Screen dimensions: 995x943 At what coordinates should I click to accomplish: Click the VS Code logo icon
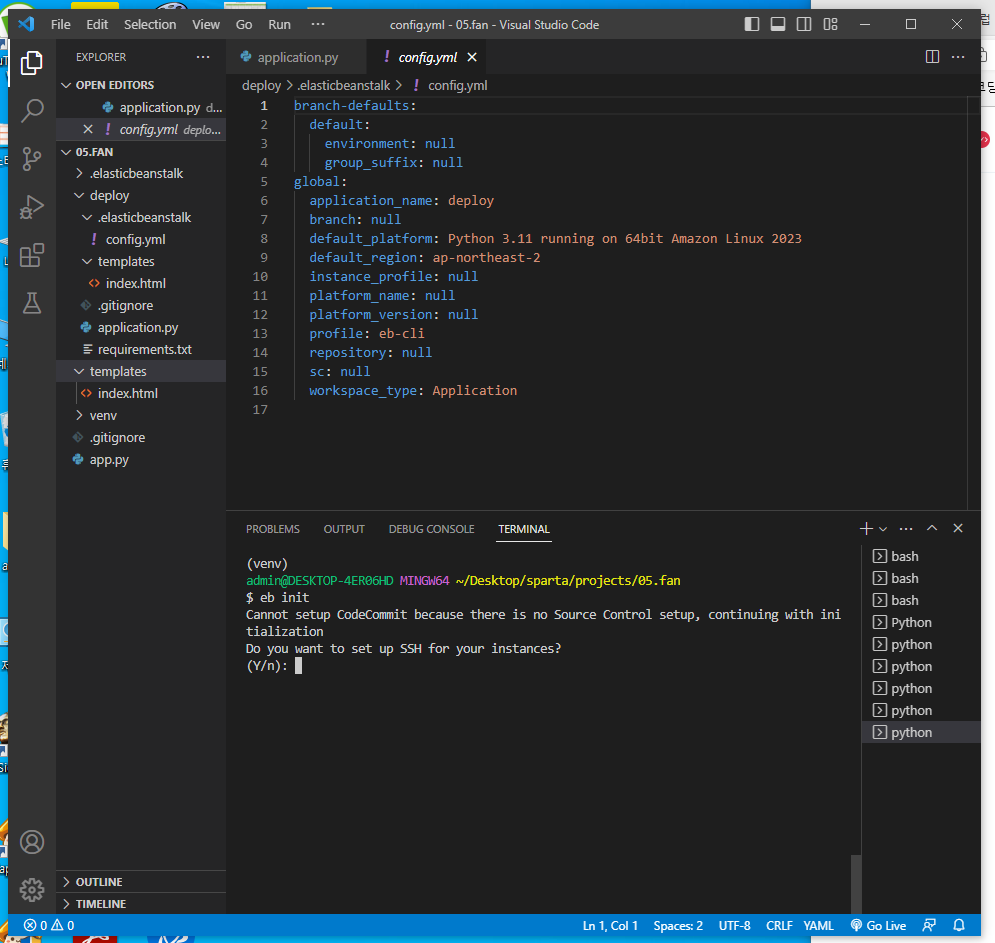[26, 25]
